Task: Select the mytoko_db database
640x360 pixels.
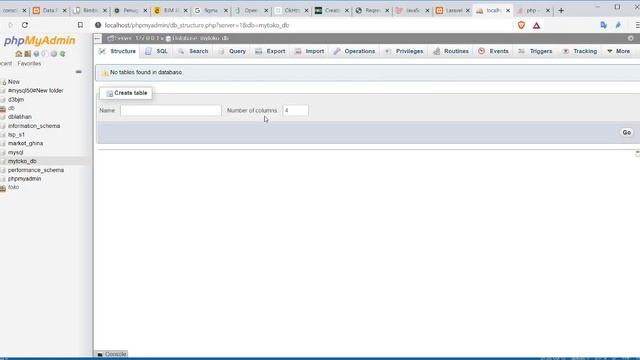Action: click(22, 161)
